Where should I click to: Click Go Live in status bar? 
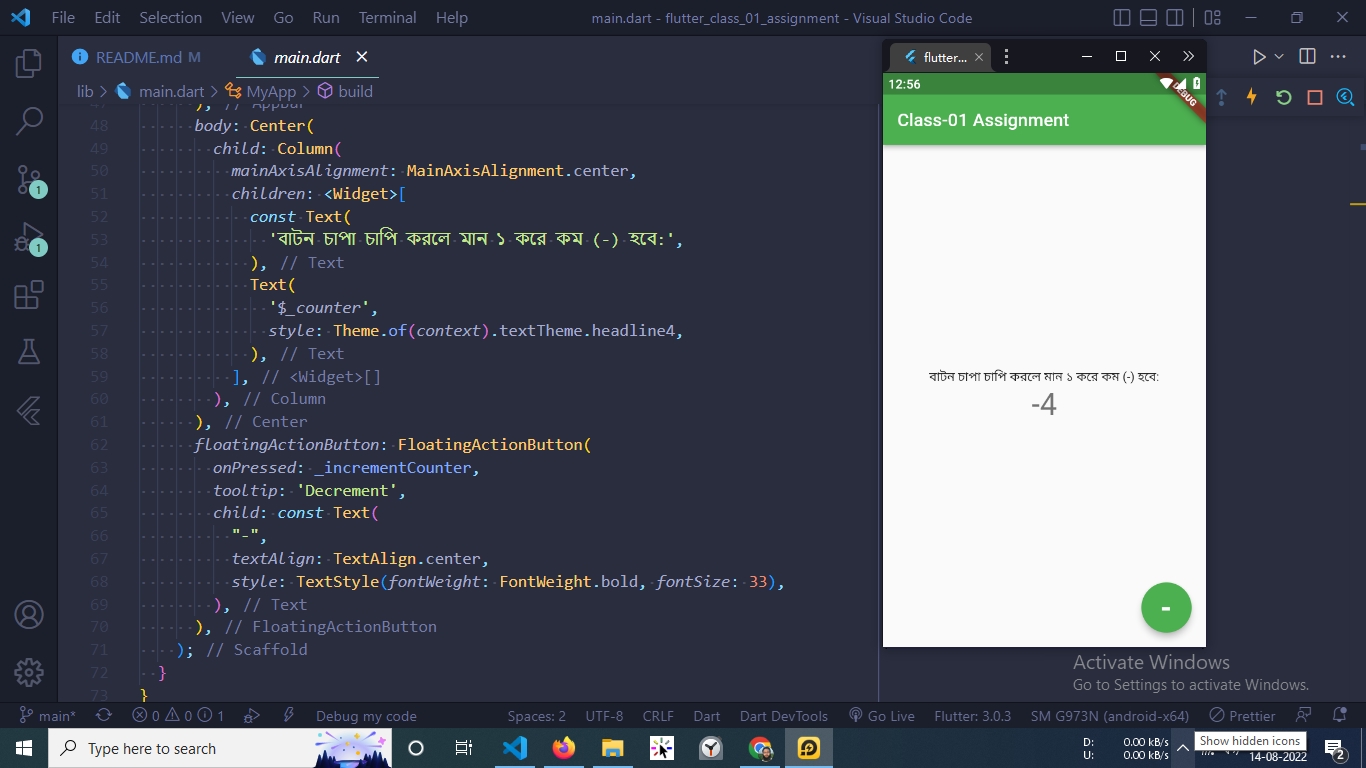tap(881, 716)
